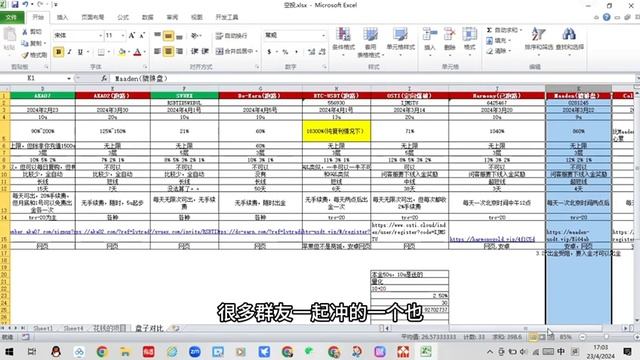Toggle middle vertical align button
The image size is (640, 360).
tap(168, 36)
